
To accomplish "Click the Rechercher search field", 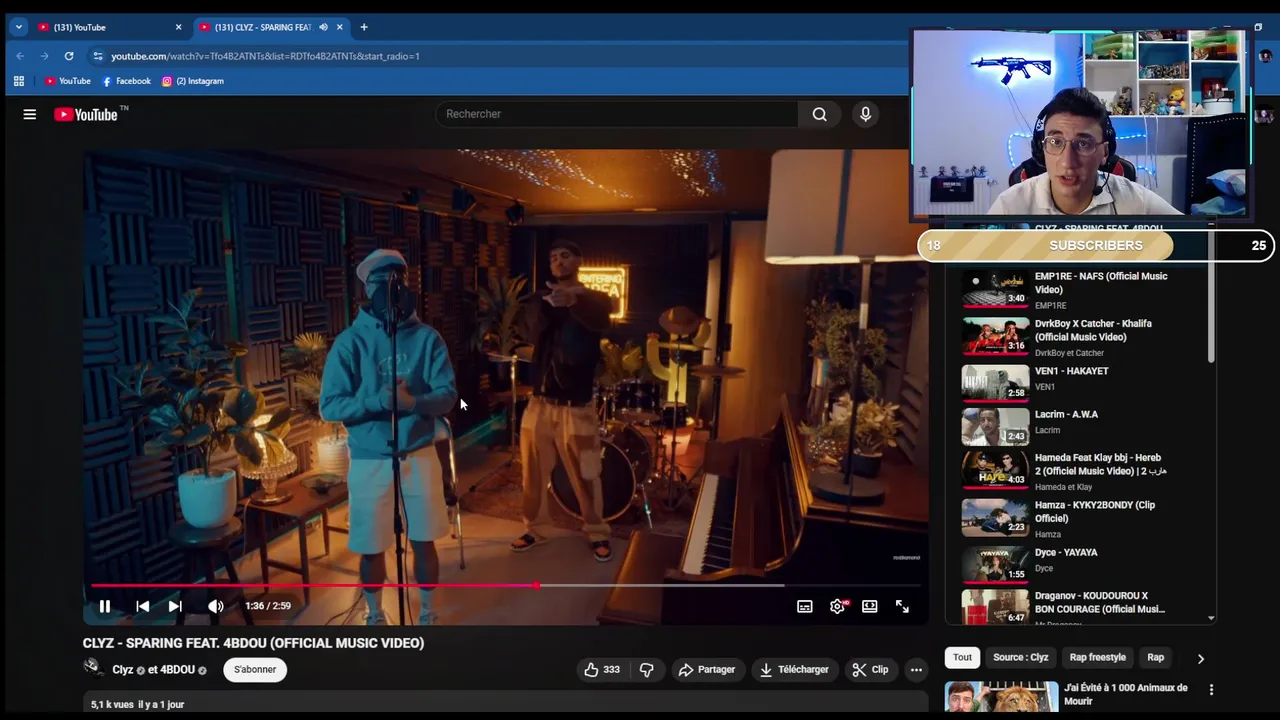I will 617,114.
